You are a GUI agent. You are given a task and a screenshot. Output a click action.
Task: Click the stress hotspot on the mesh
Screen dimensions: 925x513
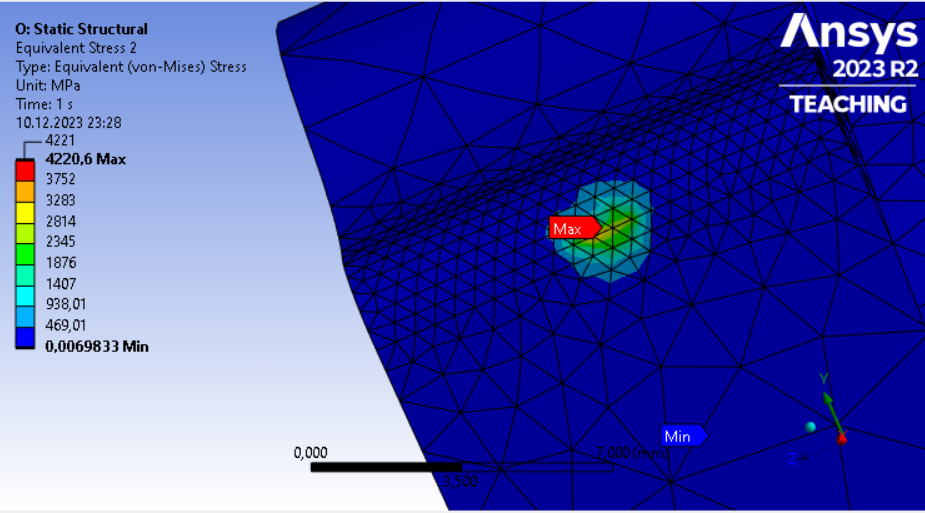618,225
